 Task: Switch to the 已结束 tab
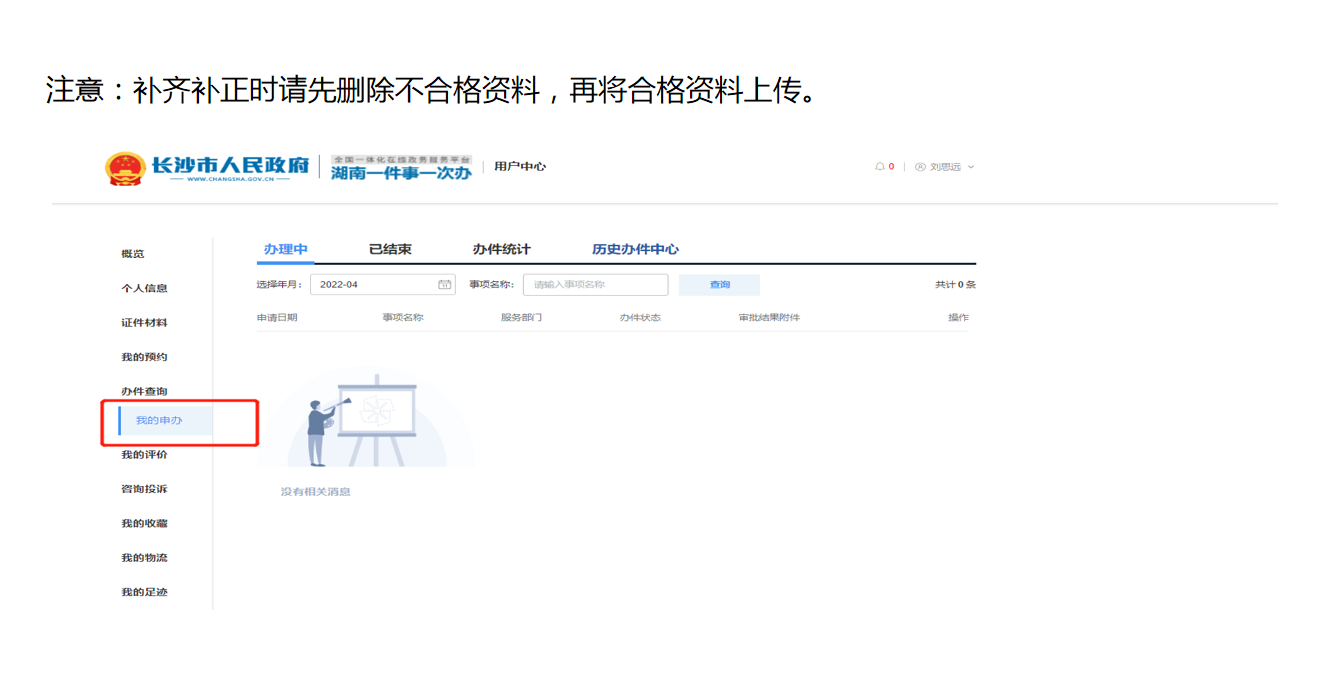click(x=390, y=249)
